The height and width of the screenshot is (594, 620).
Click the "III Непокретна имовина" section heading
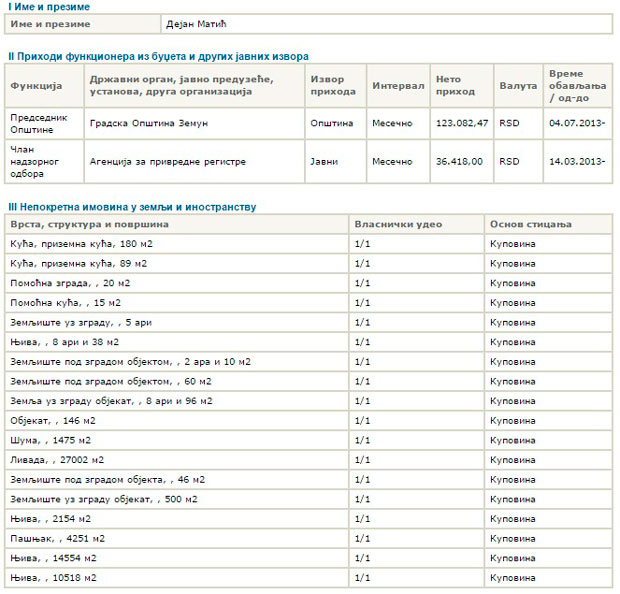point(132,207)
